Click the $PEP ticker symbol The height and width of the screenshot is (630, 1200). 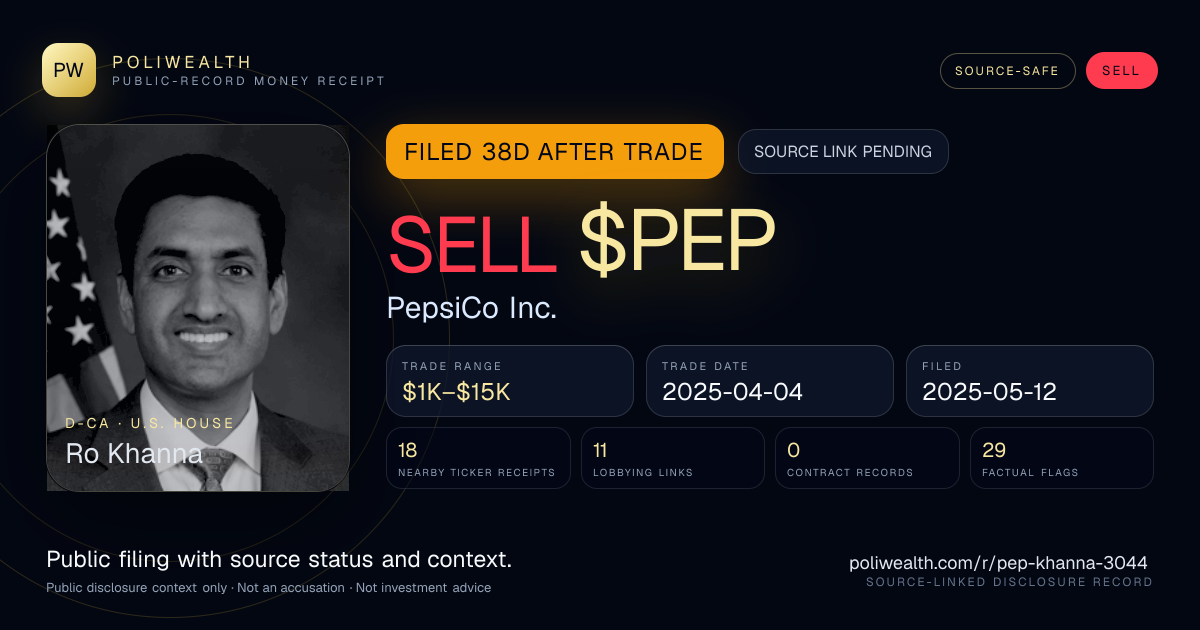tap(677, 241)
